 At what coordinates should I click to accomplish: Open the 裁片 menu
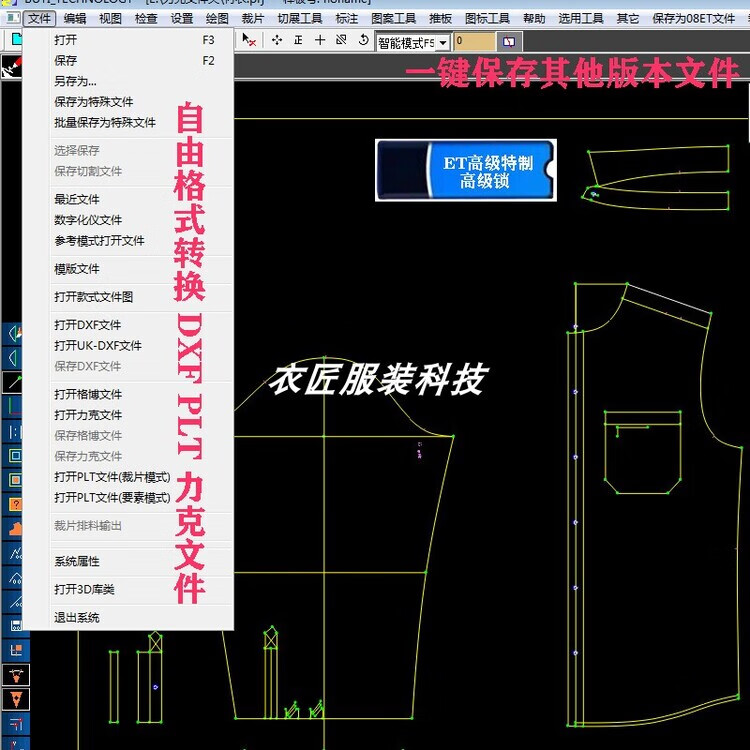coord(253,18)
